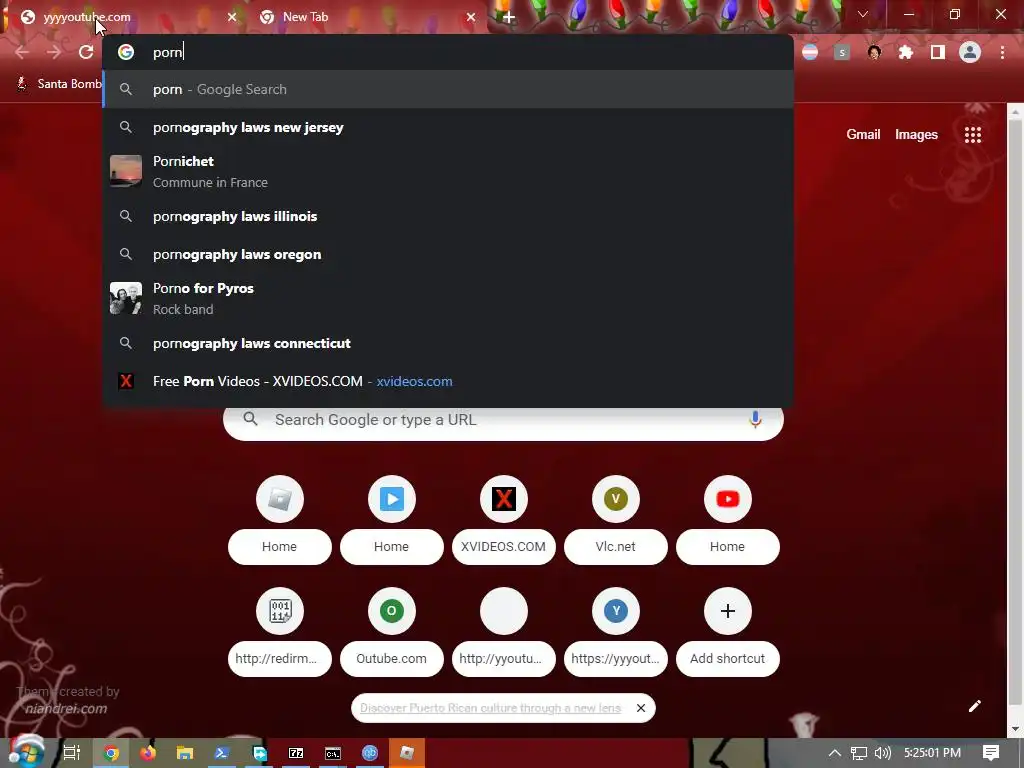Open the volume control in the tray
The height and width of the screenshot is (768, 1024).
882,753
